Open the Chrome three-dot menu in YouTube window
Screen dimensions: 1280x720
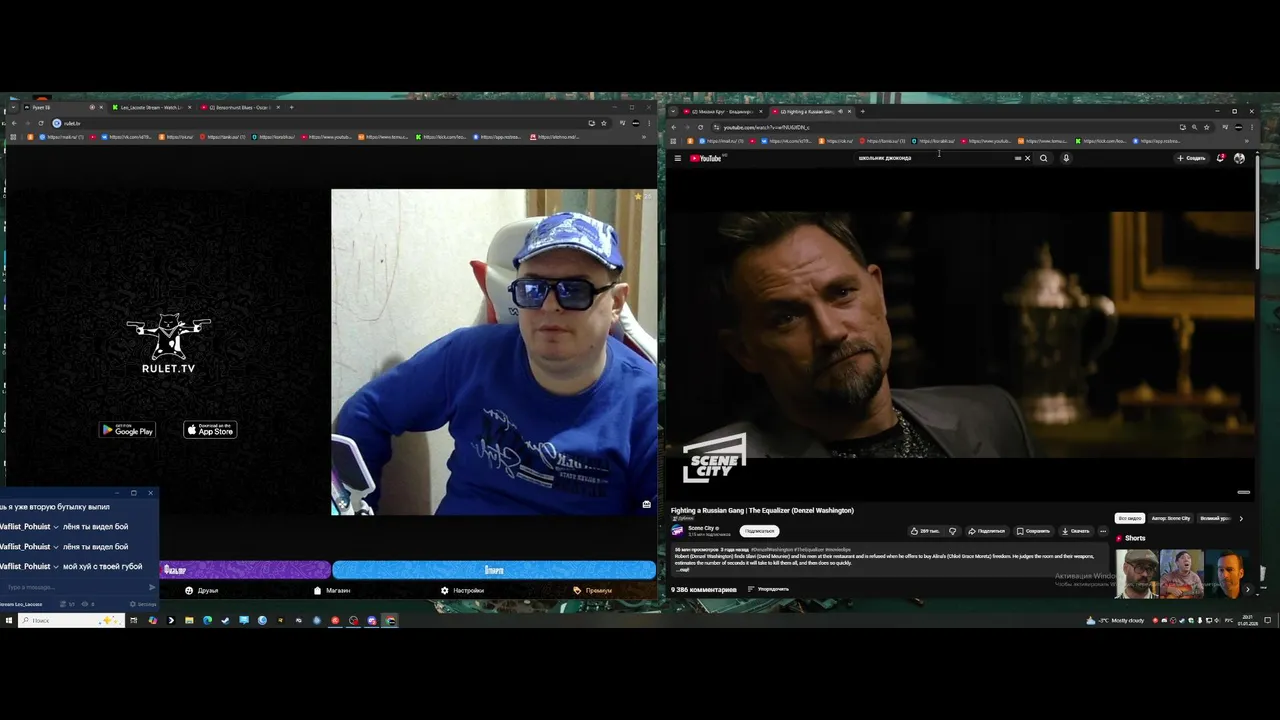click(1251, 127)
